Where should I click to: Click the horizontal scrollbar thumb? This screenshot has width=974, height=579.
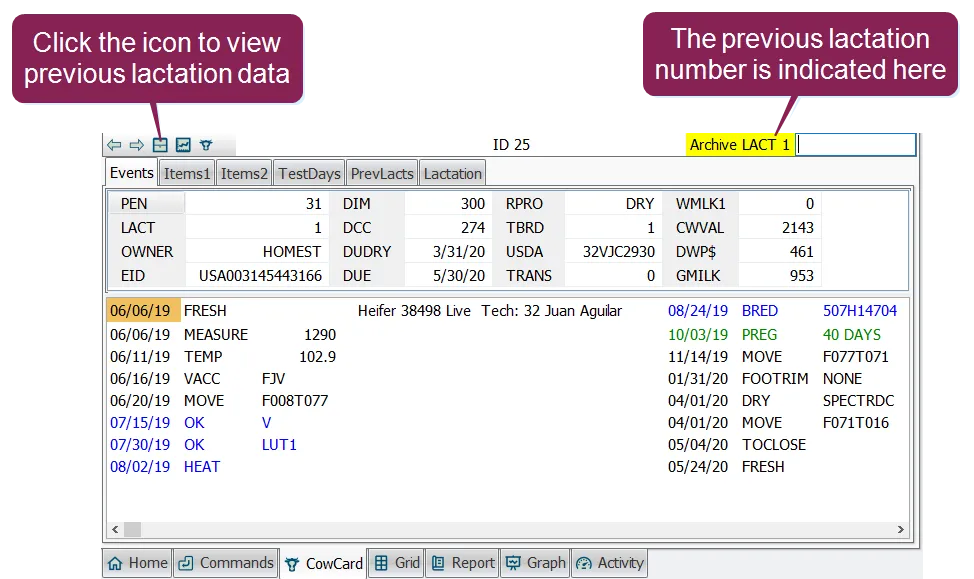[x=132, y=529]
